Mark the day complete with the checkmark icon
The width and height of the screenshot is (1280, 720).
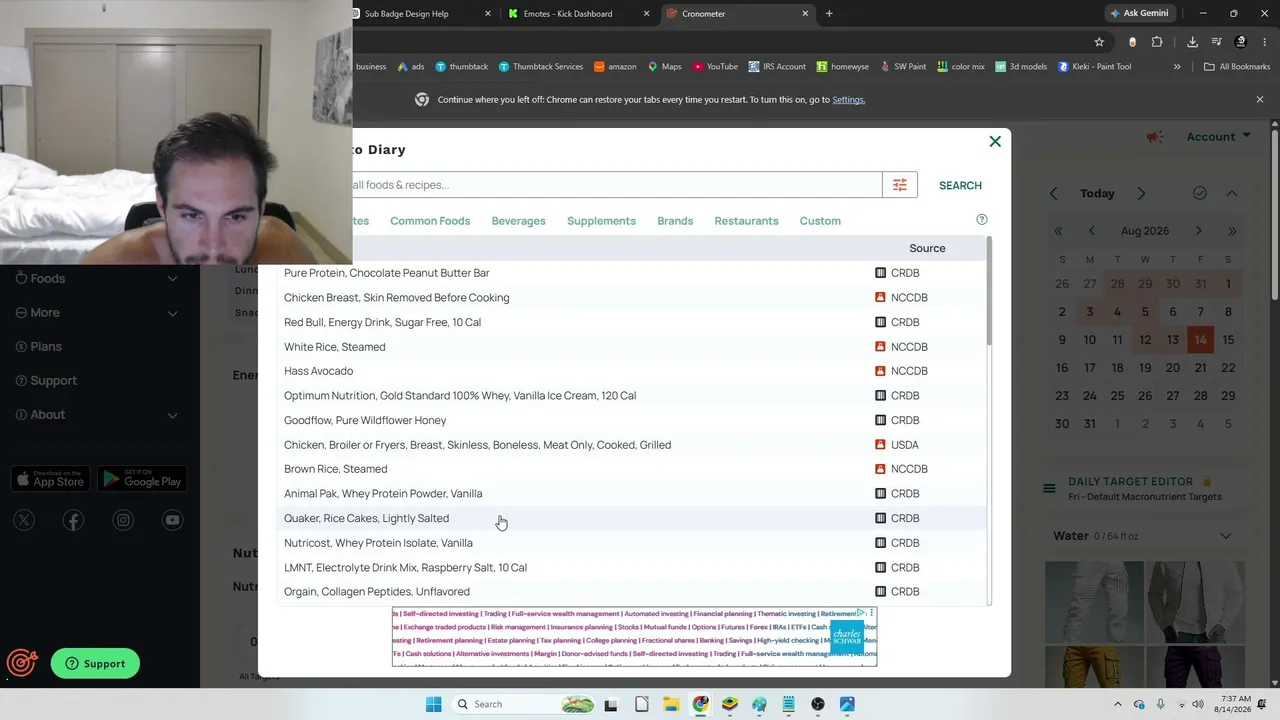(1200, 193)
